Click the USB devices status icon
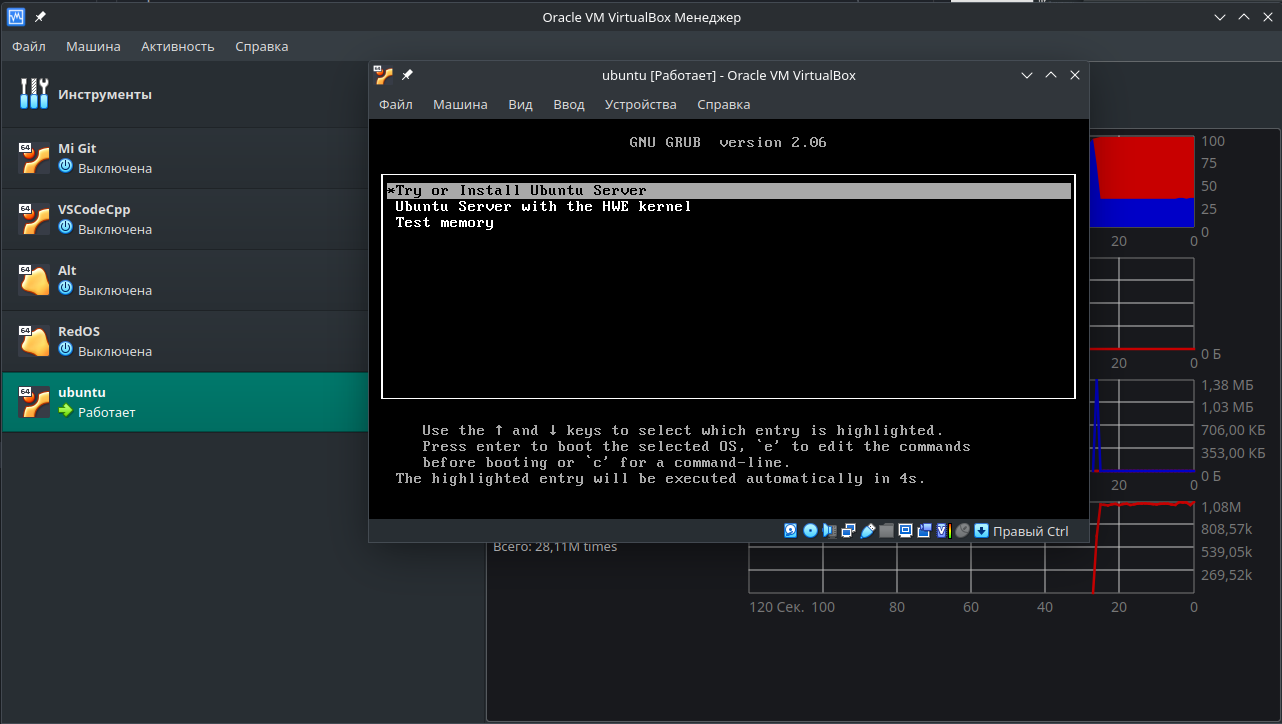The image size is (1282, 724). (x=867, y=530)
